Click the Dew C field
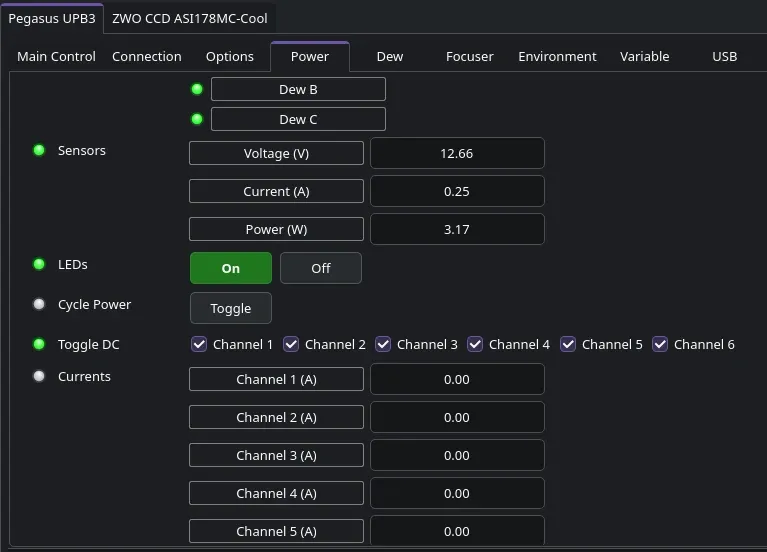Viewport: 767px width, 552px height. 298,119
